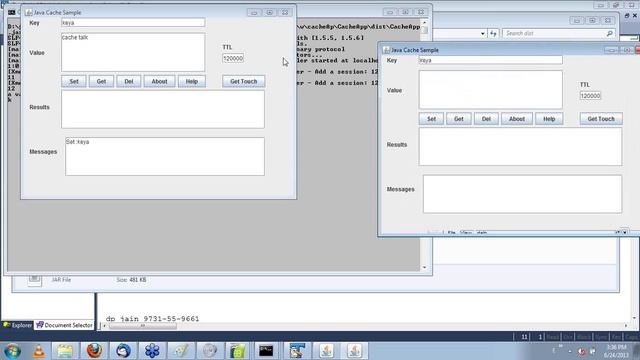The width and height of the screenshot is (640, 360).
Task: Click Del button in right Java Cache Sample window
Action: [x=486, y=119]
